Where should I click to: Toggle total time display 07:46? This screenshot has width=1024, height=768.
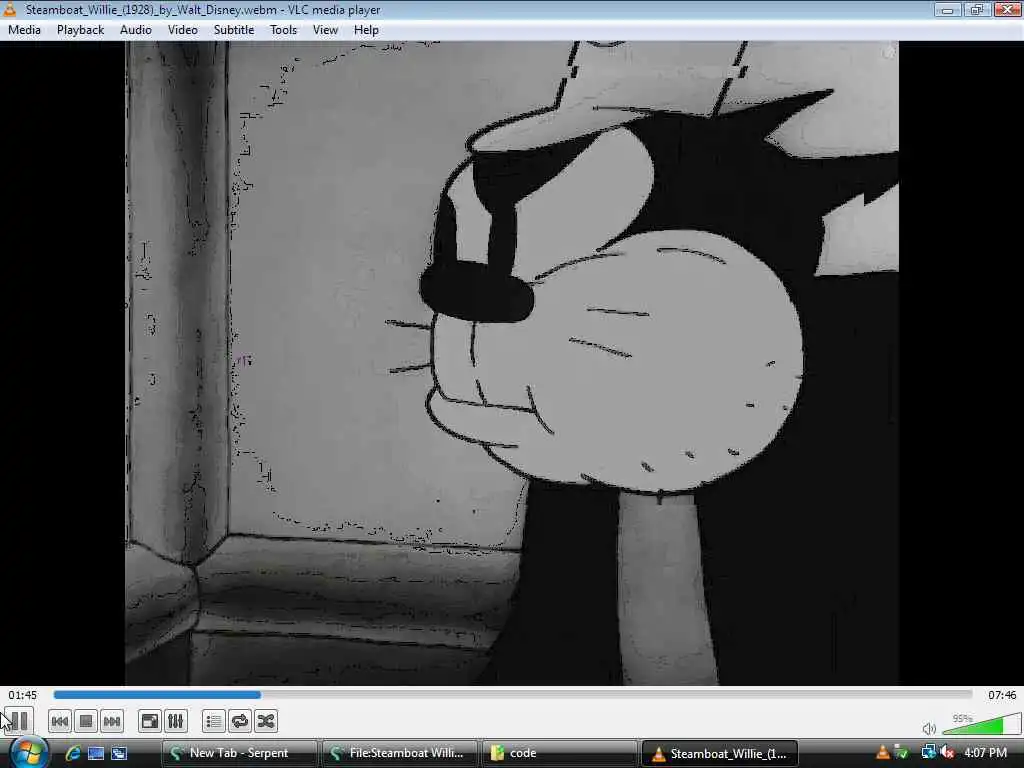(1002, 695)
